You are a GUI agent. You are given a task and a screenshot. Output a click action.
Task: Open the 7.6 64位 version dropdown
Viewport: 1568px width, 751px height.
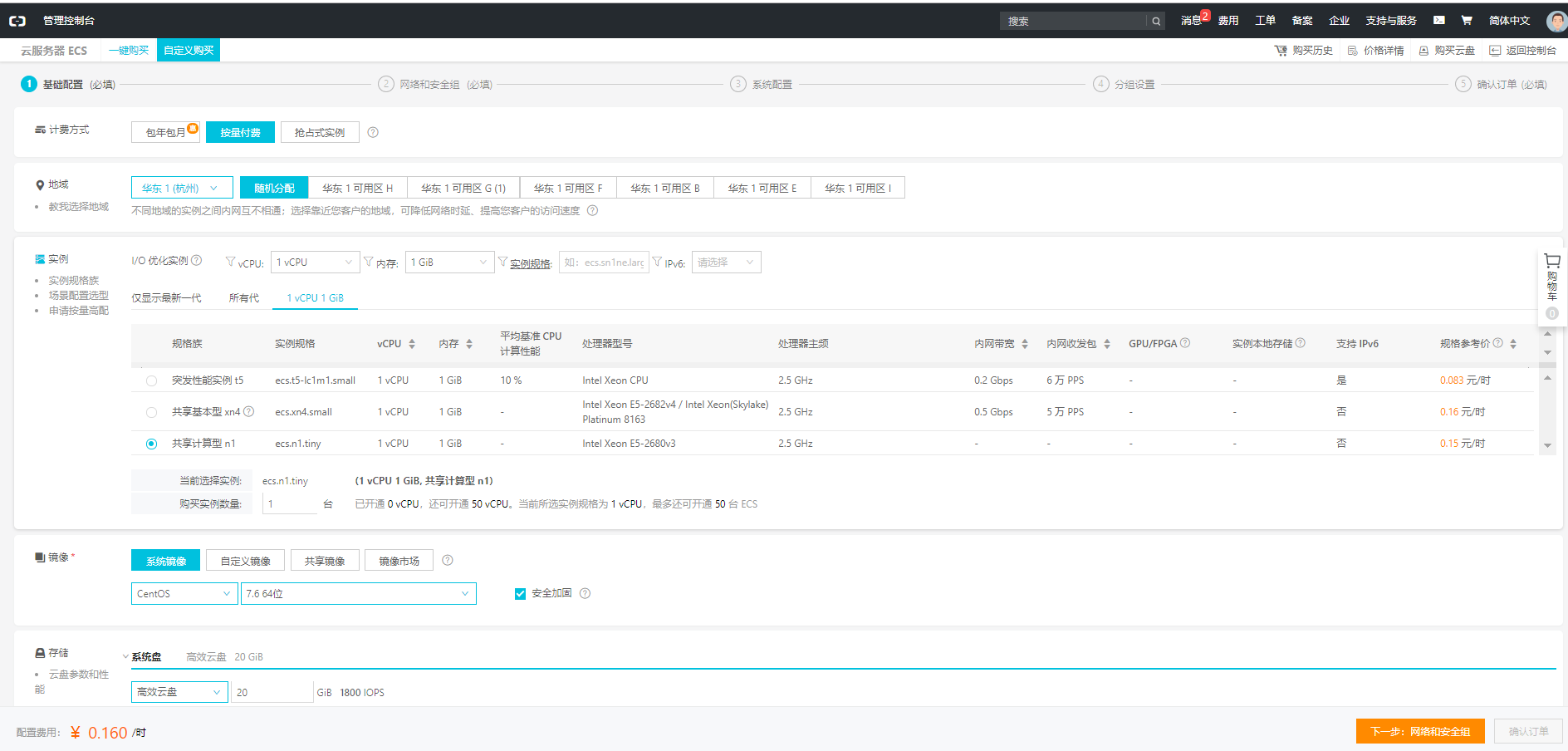click(x=359, y=594)
